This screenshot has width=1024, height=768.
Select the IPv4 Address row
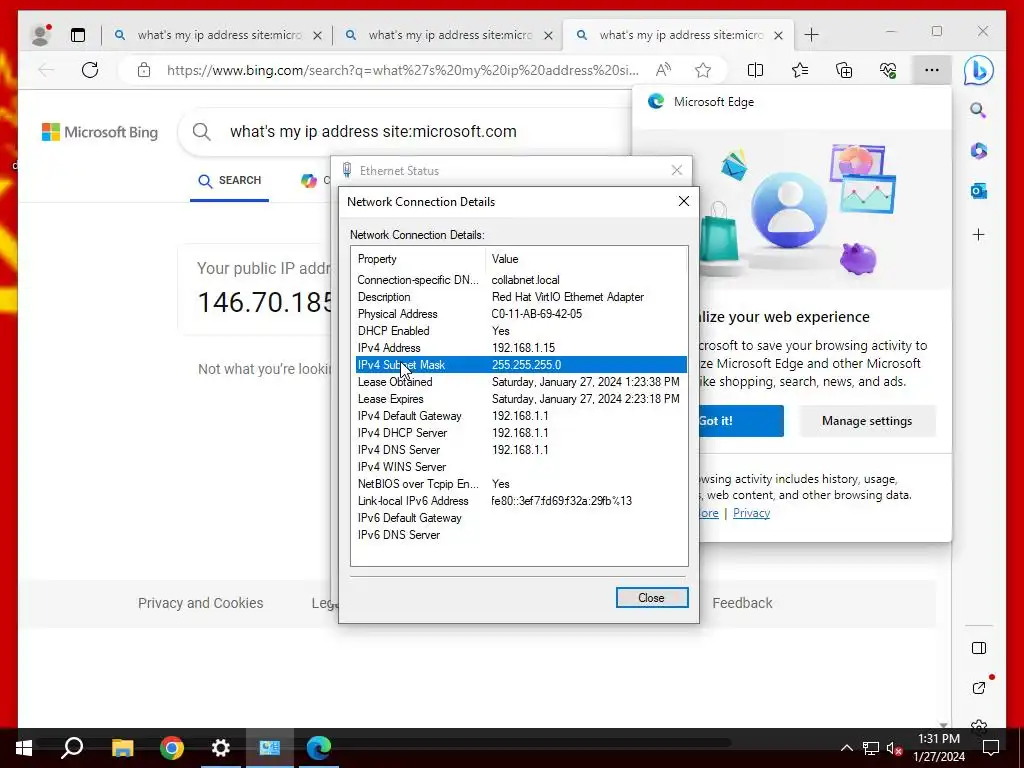coord(520,348)
